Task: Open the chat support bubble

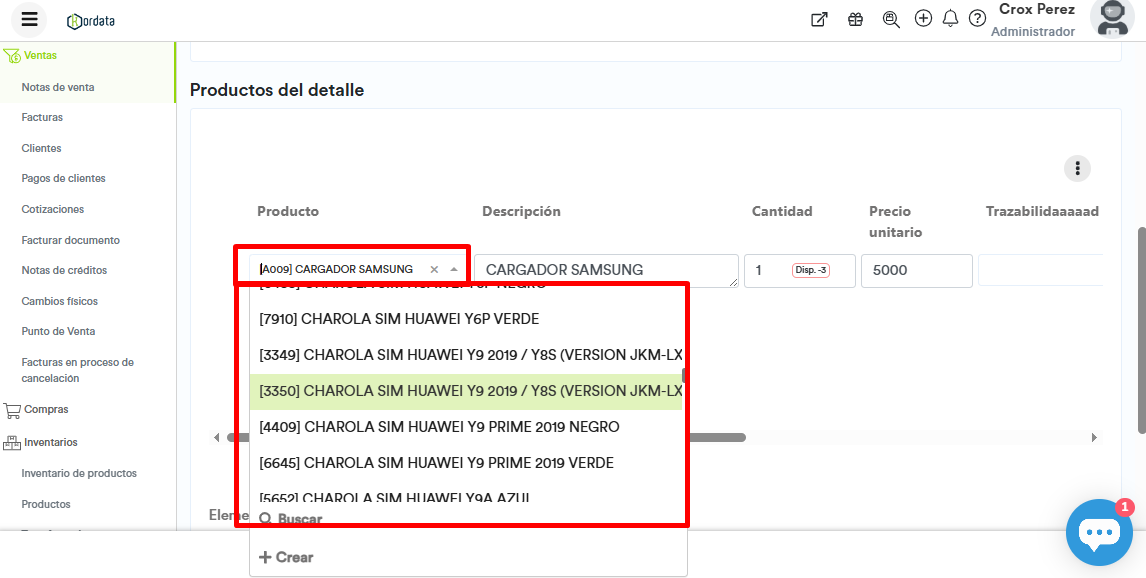Action: (1098, 532)
